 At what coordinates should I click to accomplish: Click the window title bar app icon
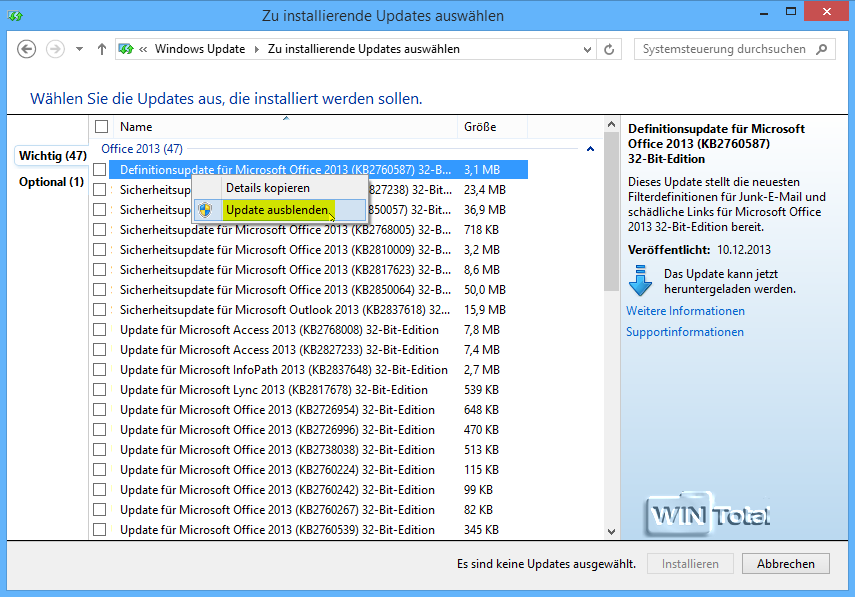[15, 15]
